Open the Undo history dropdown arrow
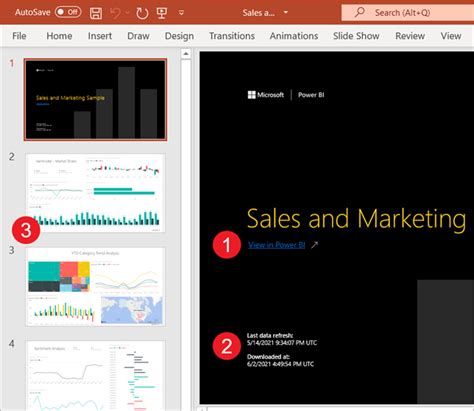Viewport: 474px width, 411px height. point(127,13)
